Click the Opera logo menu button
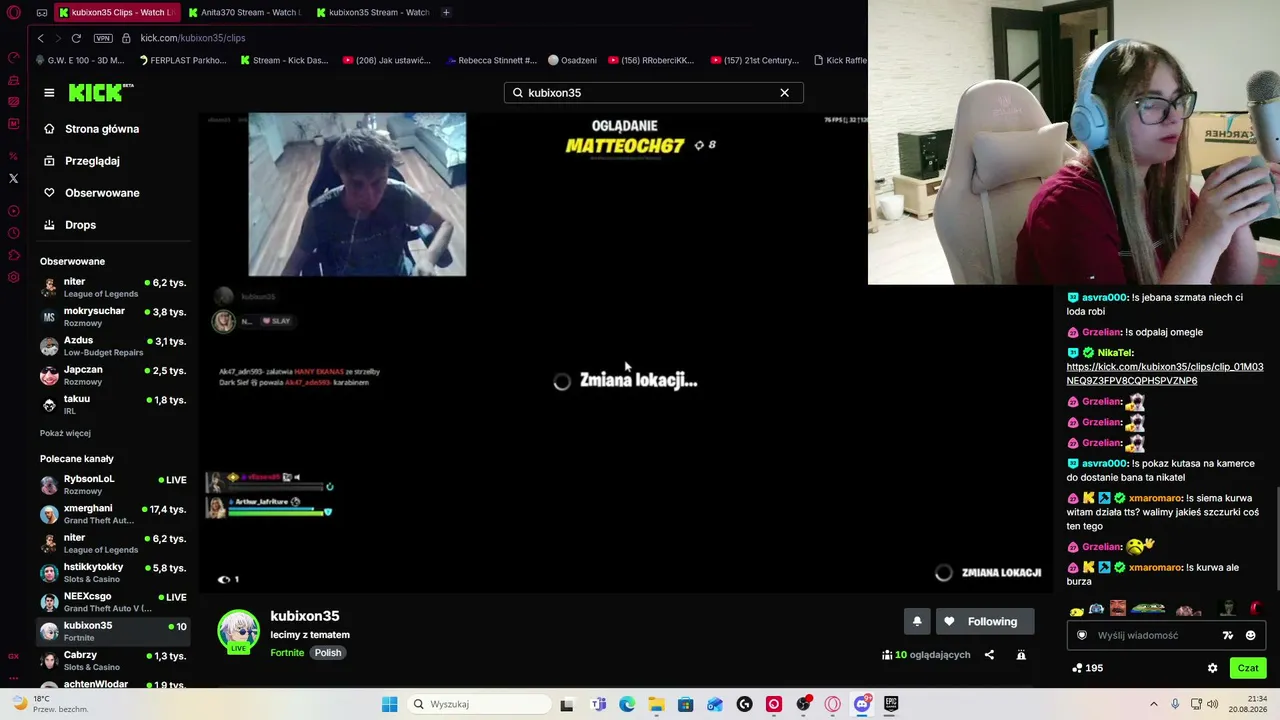 (14, 13)
